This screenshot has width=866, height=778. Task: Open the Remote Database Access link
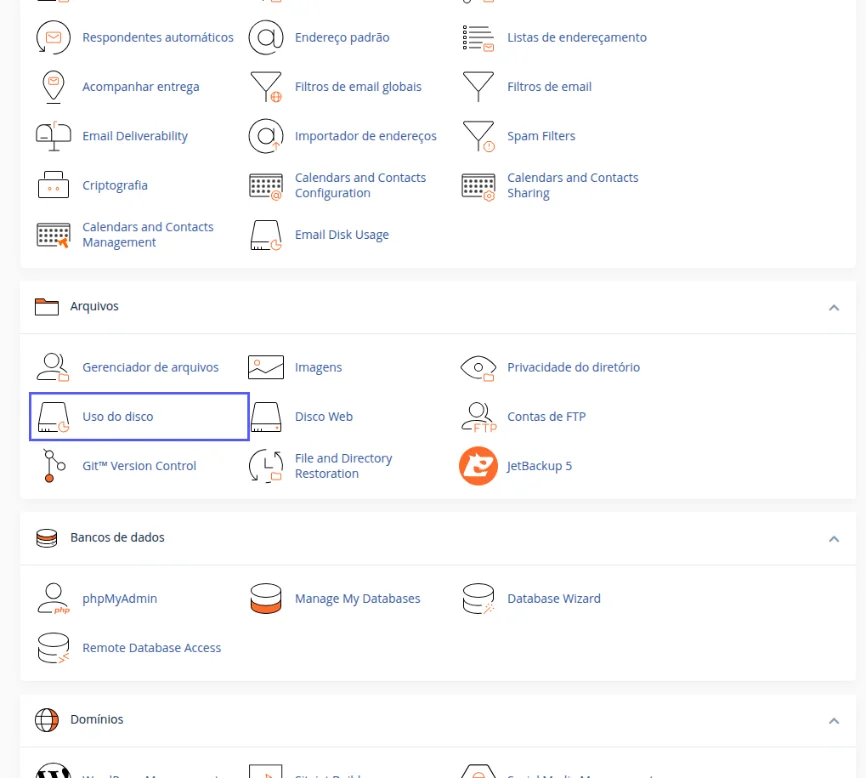pyautogui.click(x=151, y=648)
